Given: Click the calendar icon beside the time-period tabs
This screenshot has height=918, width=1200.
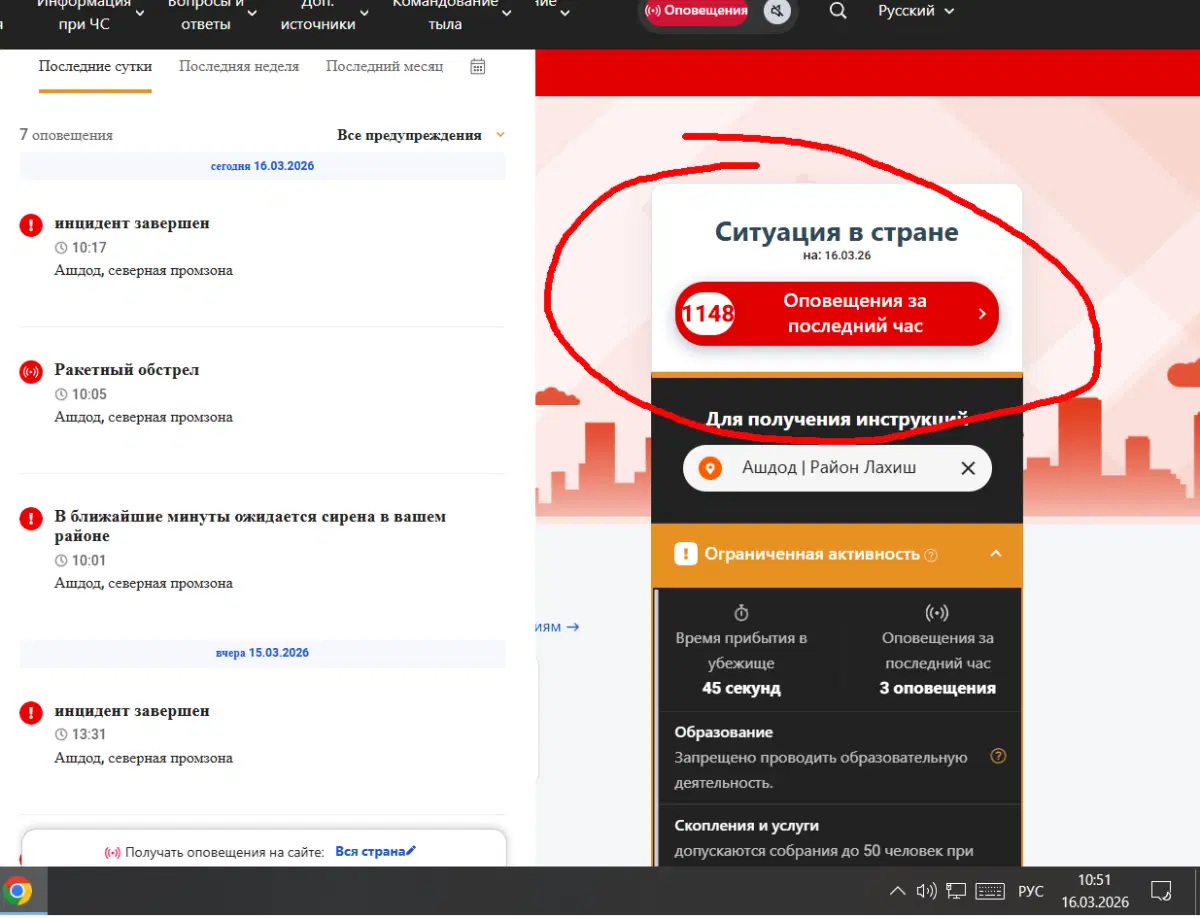Looking at the screenshot, I should coord(477,65).
